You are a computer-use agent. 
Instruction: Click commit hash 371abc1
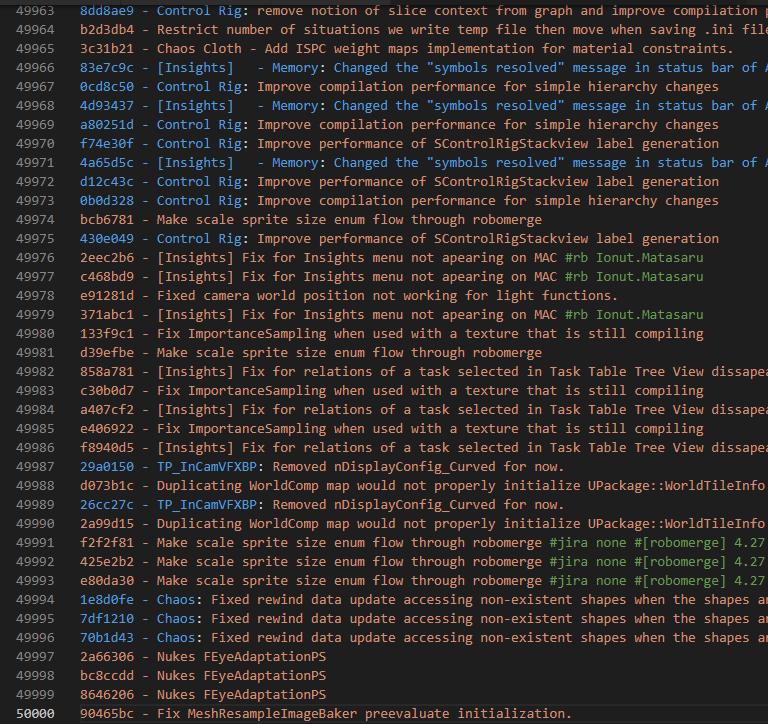(x=107, y=315)
